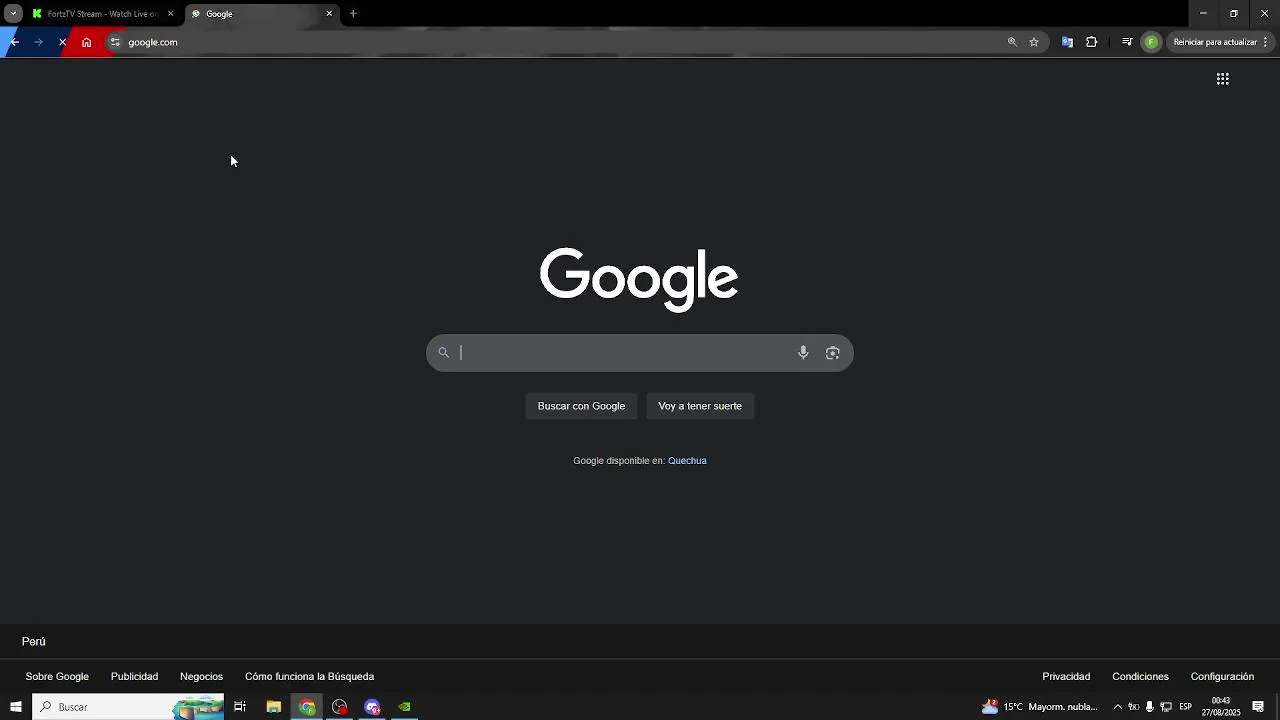Screen dimensions: 1280x720
Task: Open the Windows Start menu
Action: coord(15,707)
